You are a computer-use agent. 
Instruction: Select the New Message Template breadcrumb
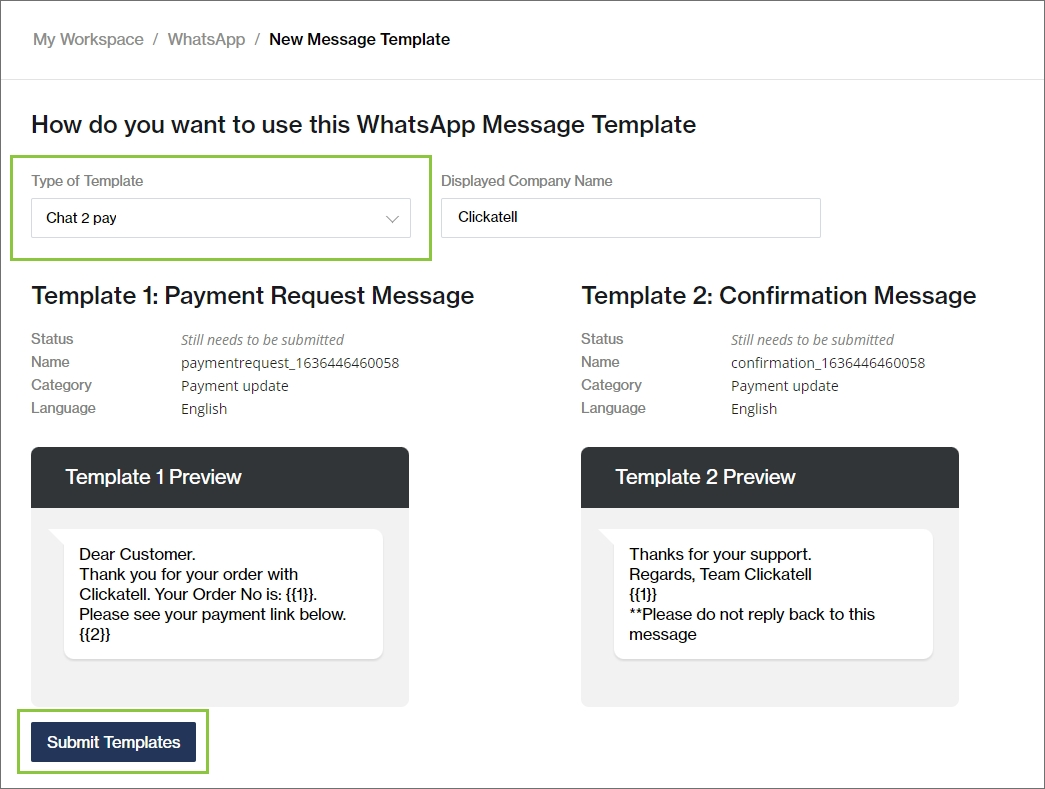359,39
